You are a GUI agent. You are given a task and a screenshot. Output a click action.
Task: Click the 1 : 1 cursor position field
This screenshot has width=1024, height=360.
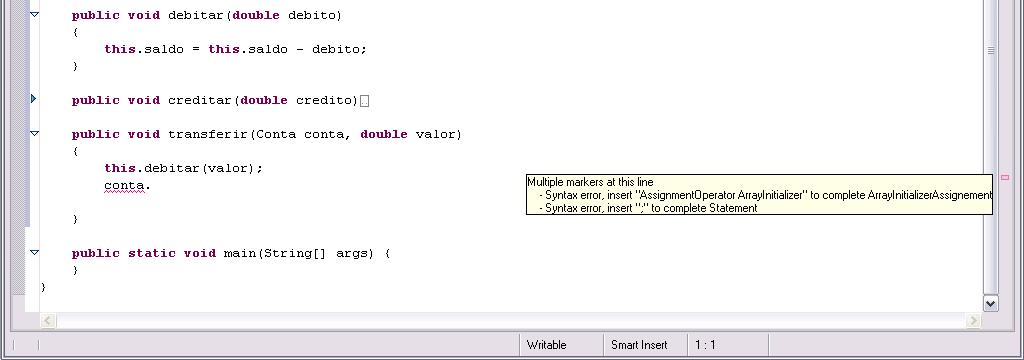705,345
